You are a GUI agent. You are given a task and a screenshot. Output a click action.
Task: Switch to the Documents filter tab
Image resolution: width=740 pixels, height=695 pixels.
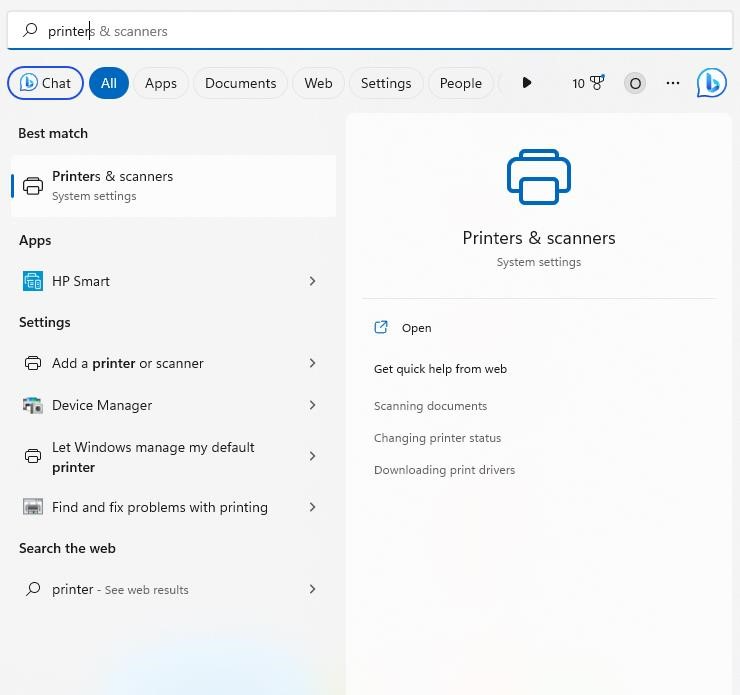pyautogui.click(x=241, y=83)
